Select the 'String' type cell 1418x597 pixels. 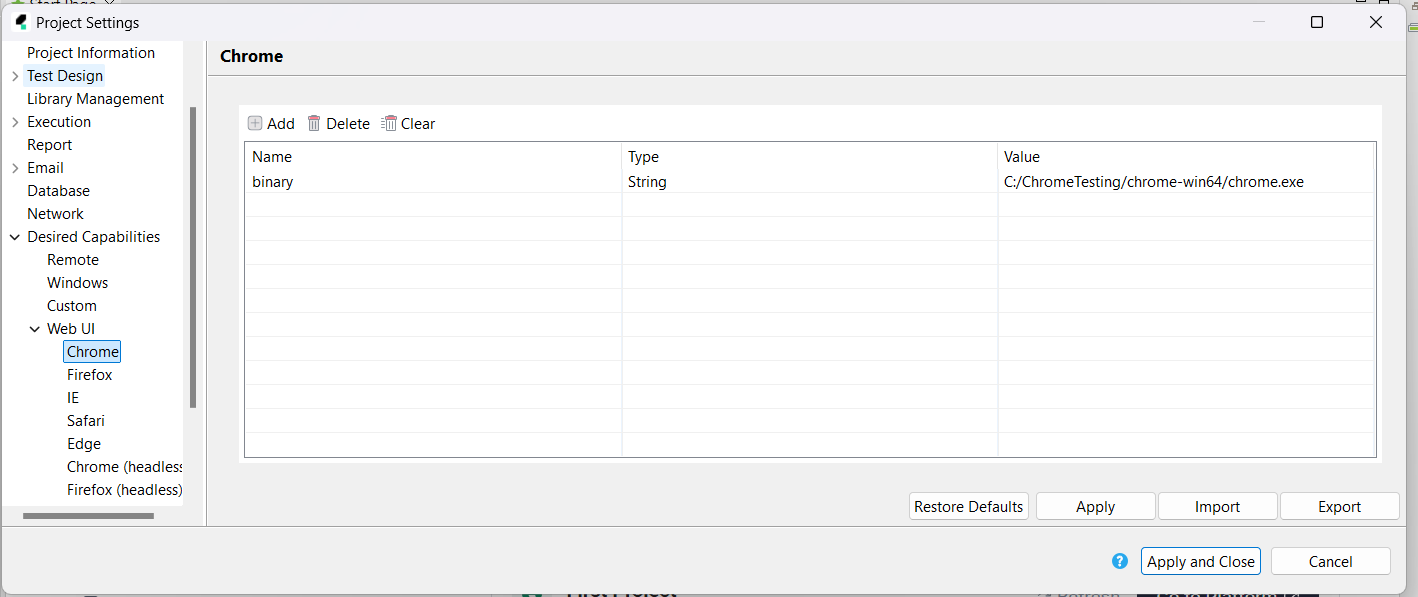(x=809, y=182)
